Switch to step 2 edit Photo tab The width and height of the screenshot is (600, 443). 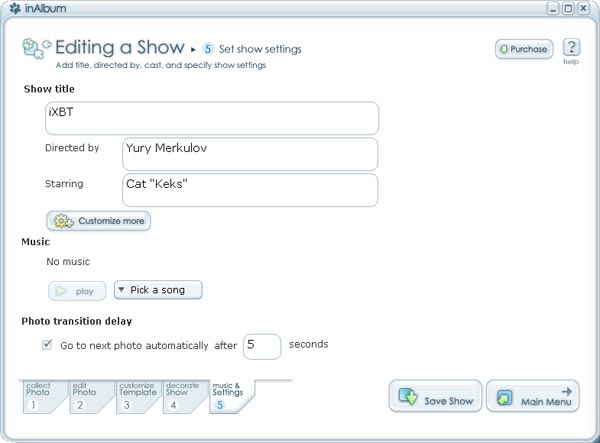[x=89, y=397]
